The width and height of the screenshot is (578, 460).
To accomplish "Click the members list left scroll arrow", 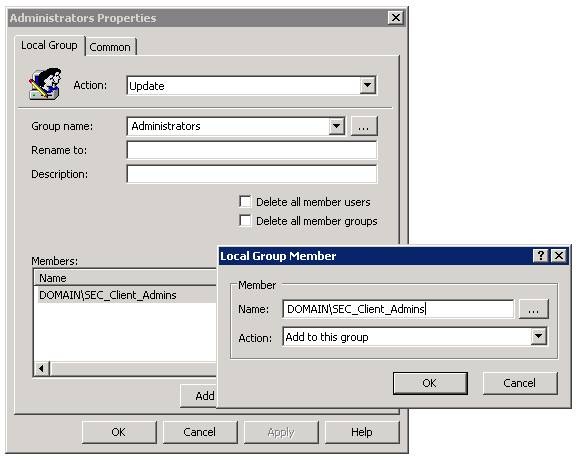I will 42,368.
